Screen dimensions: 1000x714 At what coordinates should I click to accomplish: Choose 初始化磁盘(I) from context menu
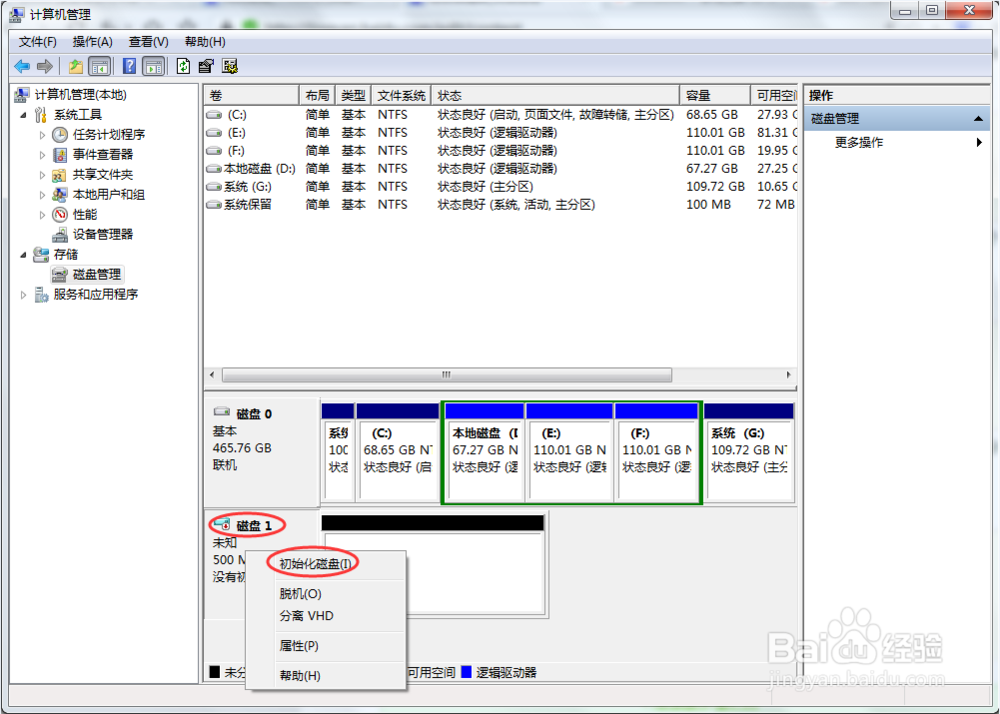point(326,564)
